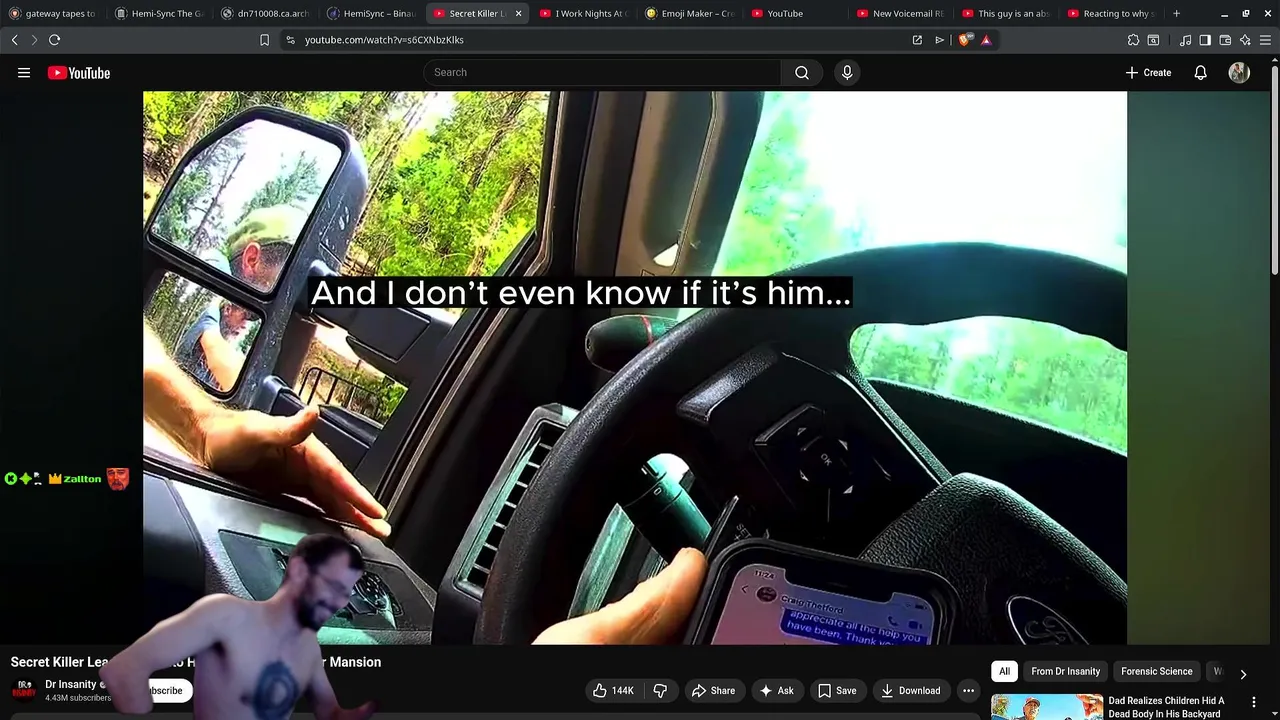This screenshot has width=1280, height=720.
Task: Show next filter chips with arrow
Action: point(1243,674)
